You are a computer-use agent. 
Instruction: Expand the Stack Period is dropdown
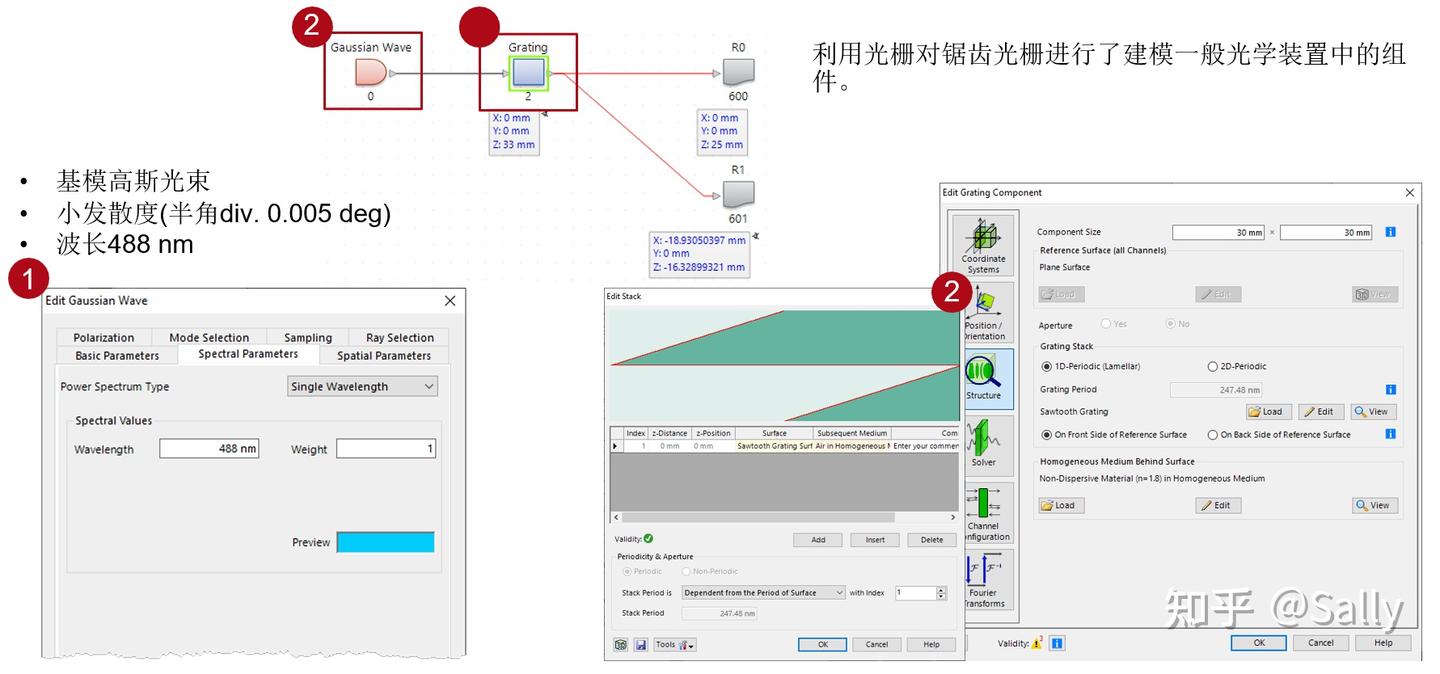764,593
